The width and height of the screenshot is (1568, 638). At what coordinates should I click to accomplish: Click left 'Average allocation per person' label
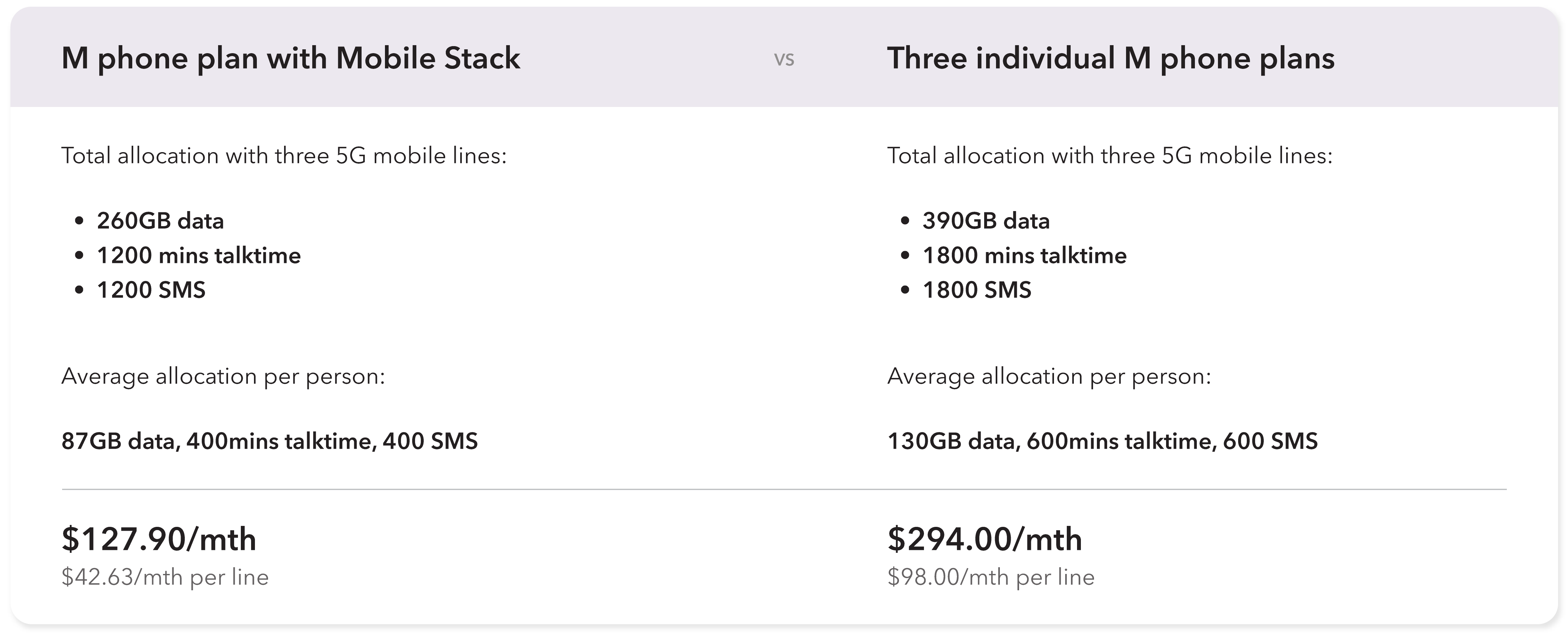tap(224, 377)
